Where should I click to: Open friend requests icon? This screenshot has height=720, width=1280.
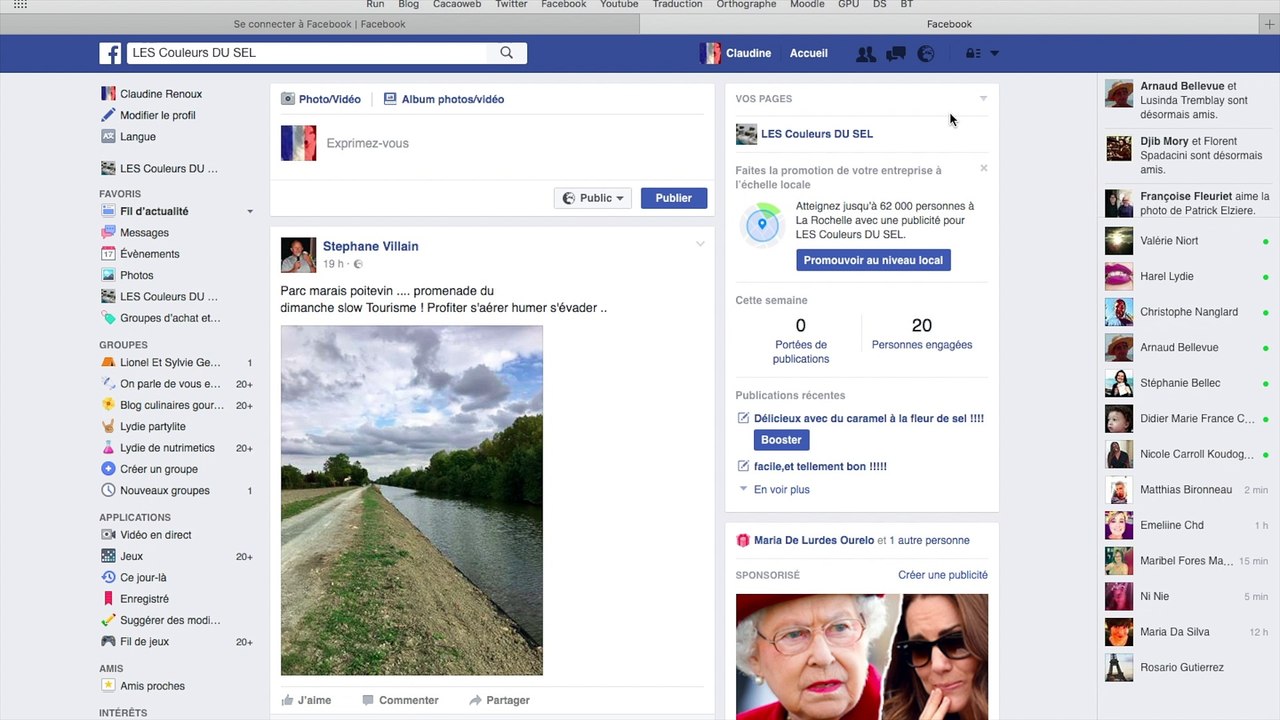click(866, 54)
